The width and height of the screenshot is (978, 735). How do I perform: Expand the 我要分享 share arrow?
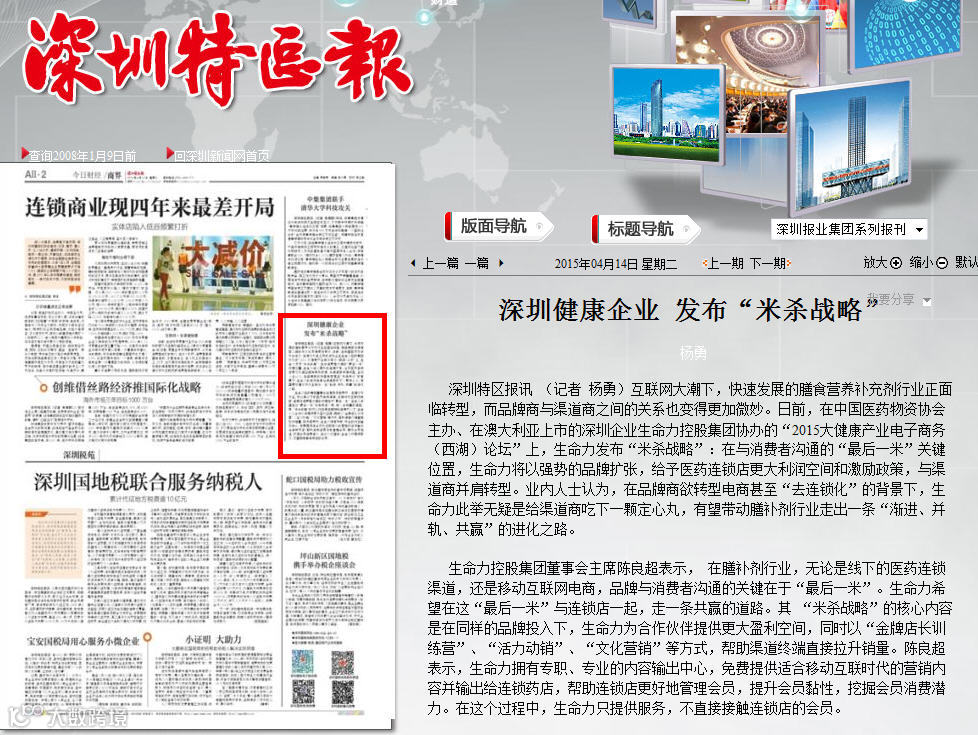(927, 302)
